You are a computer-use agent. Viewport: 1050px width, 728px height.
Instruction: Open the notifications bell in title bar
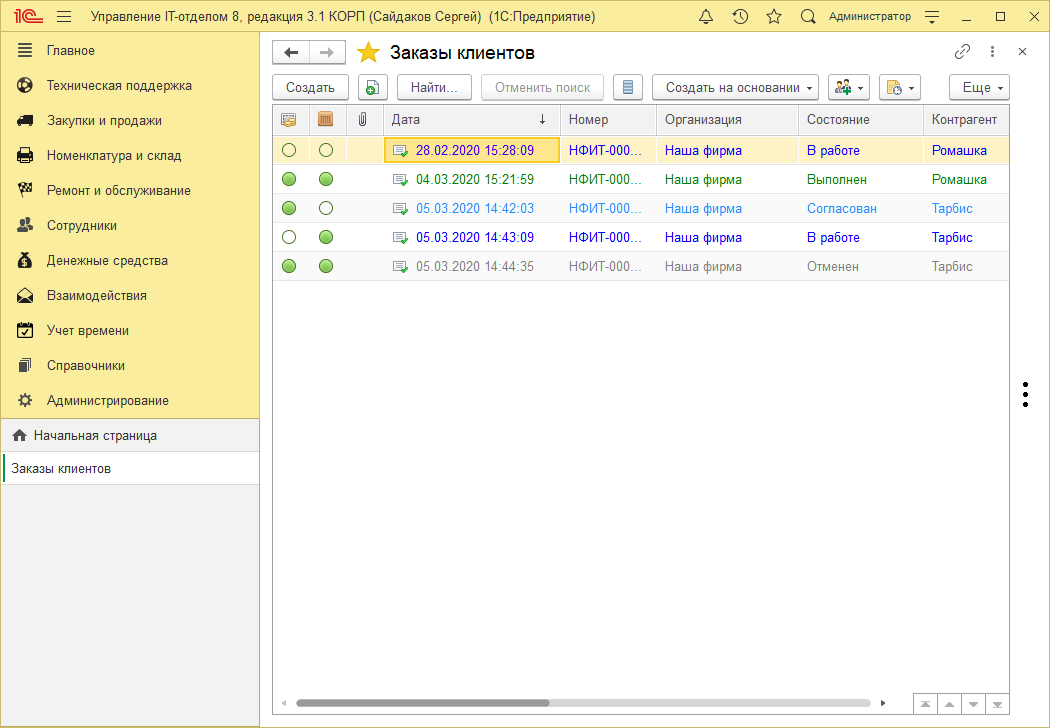click(x=706, y=17)
